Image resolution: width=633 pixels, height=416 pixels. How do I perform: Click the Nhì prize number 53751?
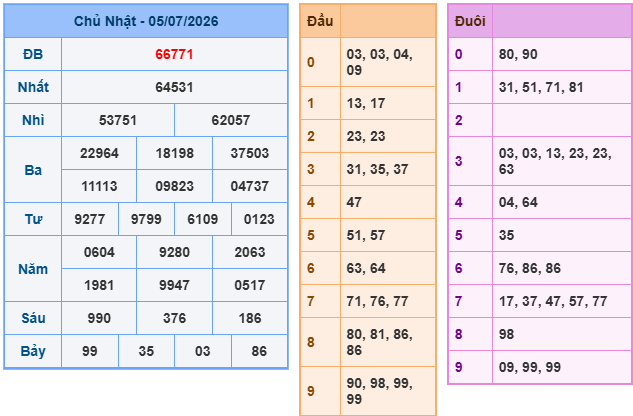coord(118,120)
